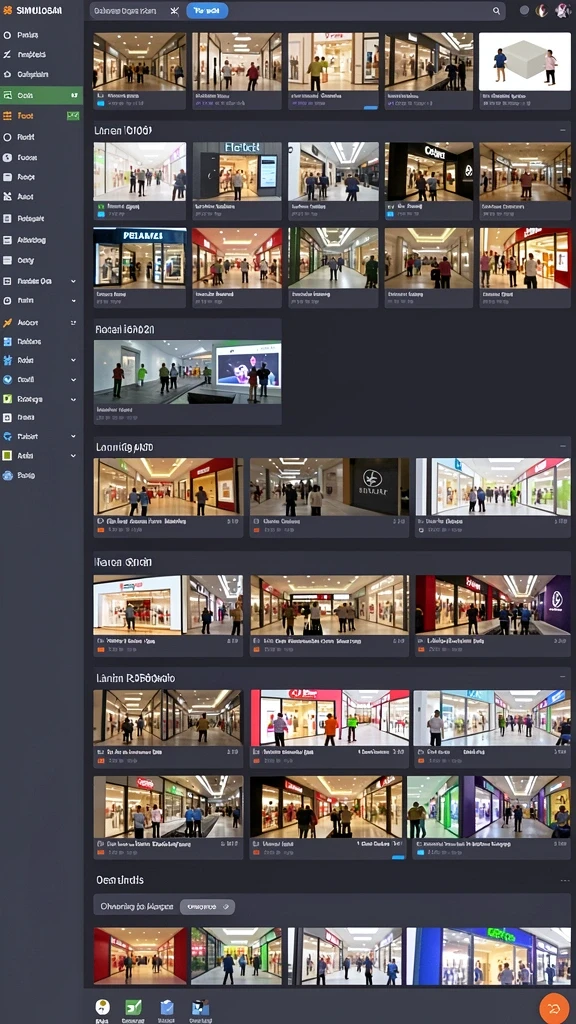The width and height of the screenshot is (576, 1024).
Task: Click the globe-like round sidebar icon
Action: pos(7,157)
